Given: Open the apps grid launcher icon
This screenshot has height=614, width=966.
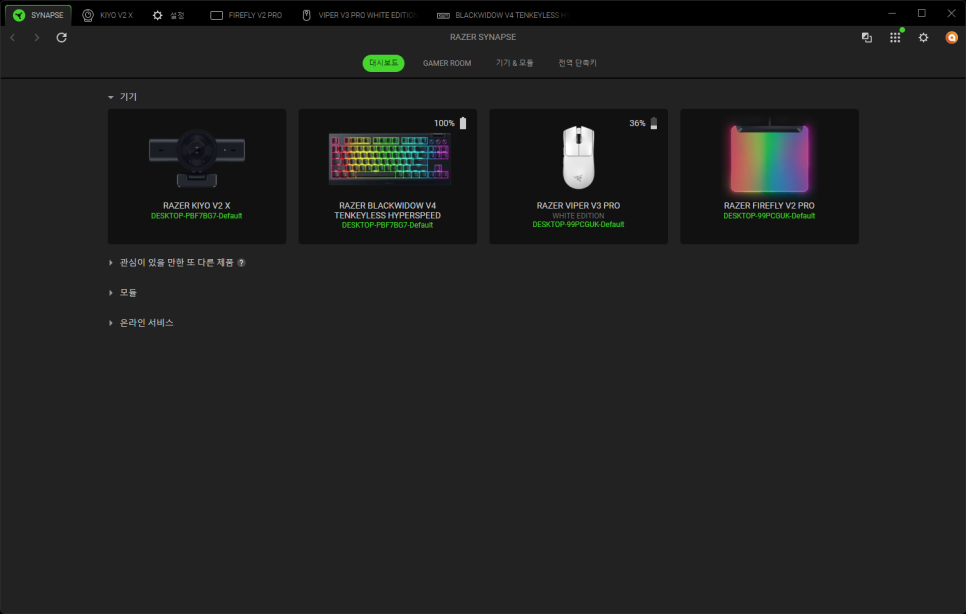Looking at the screenshot, I should point(895,37).
